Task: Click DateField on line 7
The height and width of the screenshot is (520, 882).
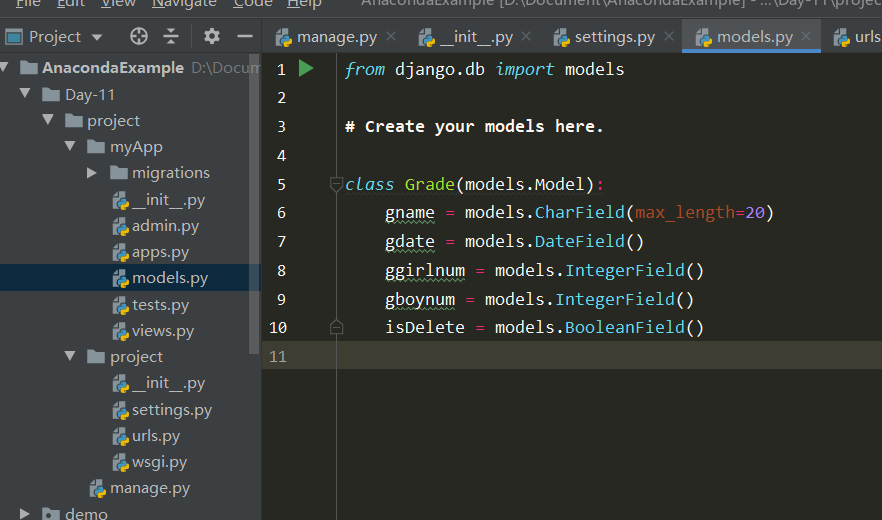Action: (579, 241)
